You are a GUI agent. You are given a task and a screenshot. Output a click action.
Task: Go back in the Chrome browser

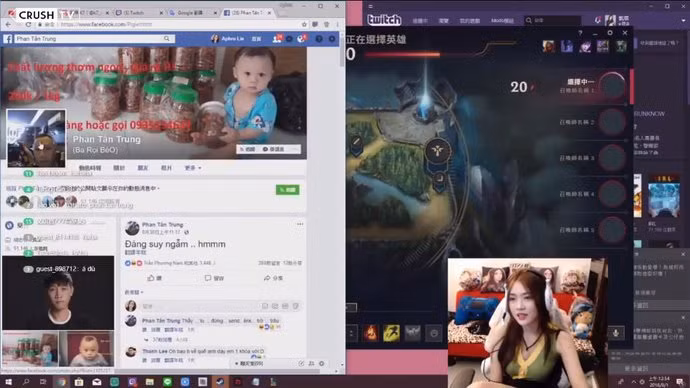[x=8, y=25]
